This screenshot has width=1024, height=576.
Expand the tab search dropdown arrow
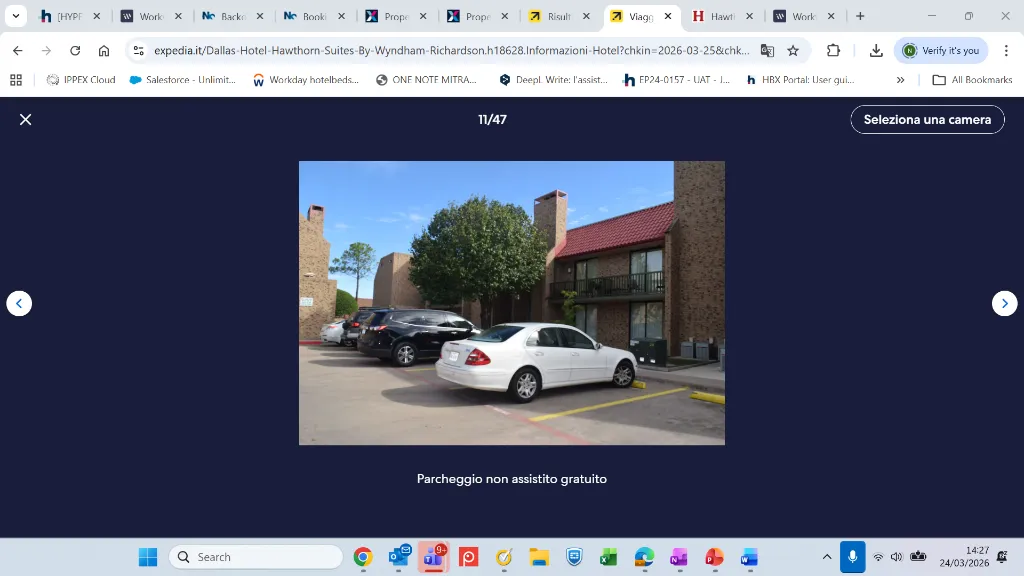16,16
